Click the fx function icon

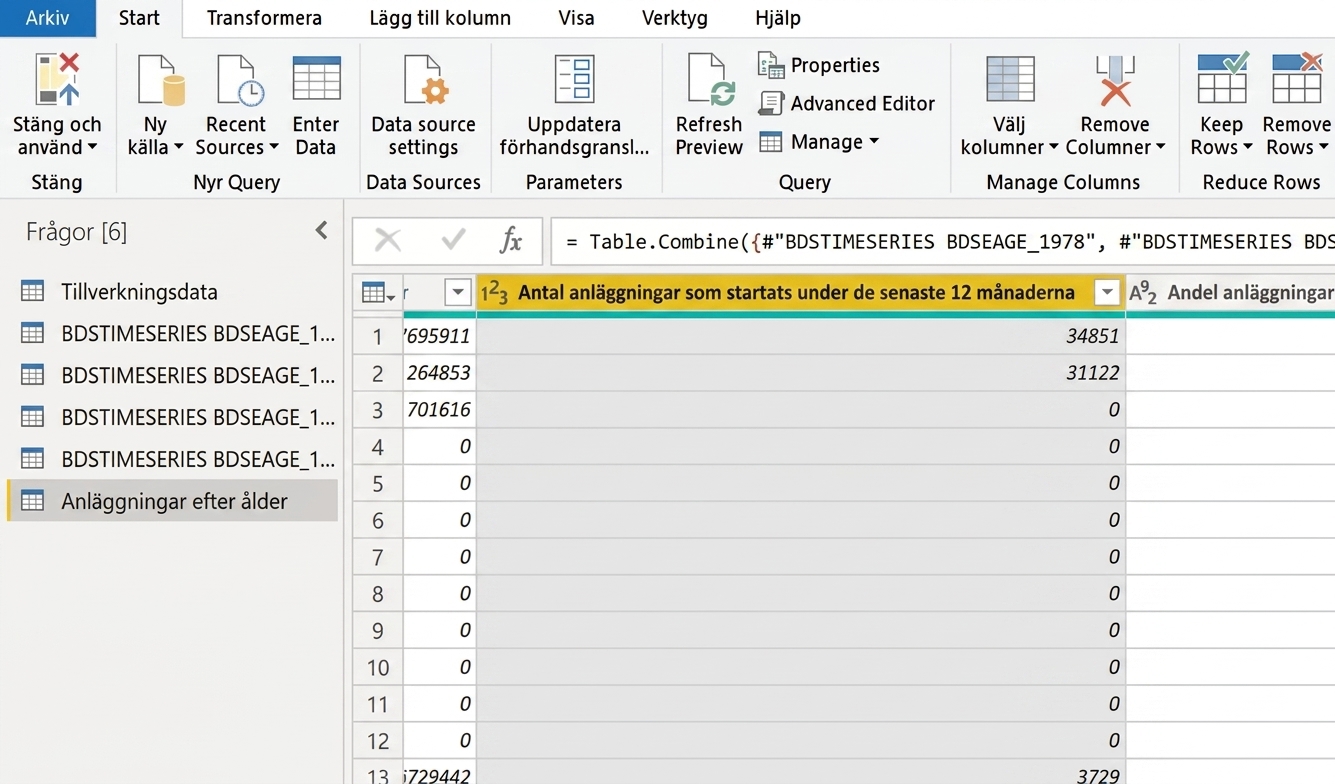coord(510,240)
